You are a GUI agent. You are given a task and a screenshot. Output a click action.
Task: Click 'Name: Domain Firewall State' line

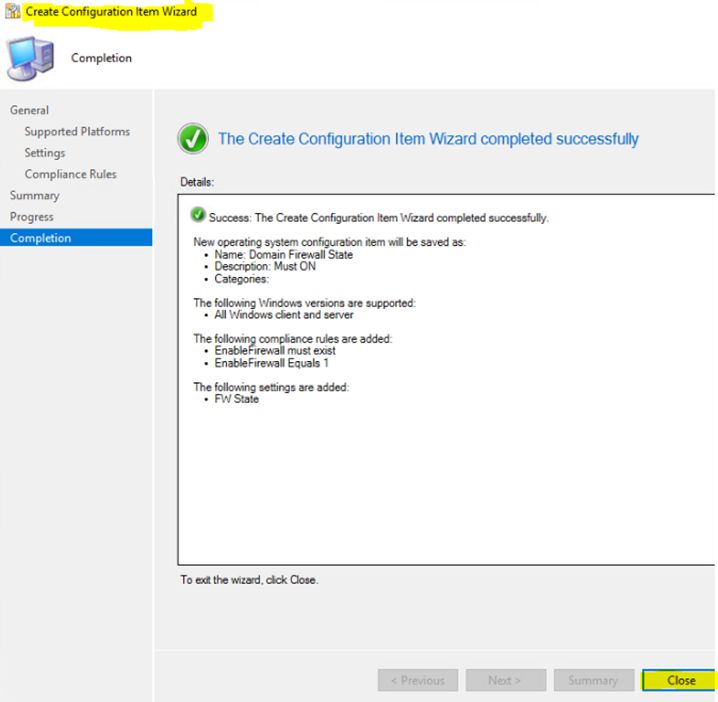[283, 255]
